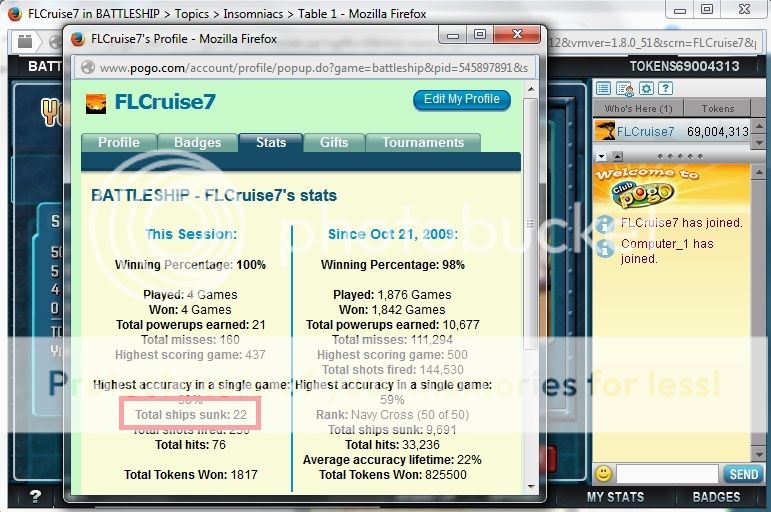Open the smiley emoticon picker
Image resolution: width=771 pixels, height=512 pixels.
tap(603, 474)
